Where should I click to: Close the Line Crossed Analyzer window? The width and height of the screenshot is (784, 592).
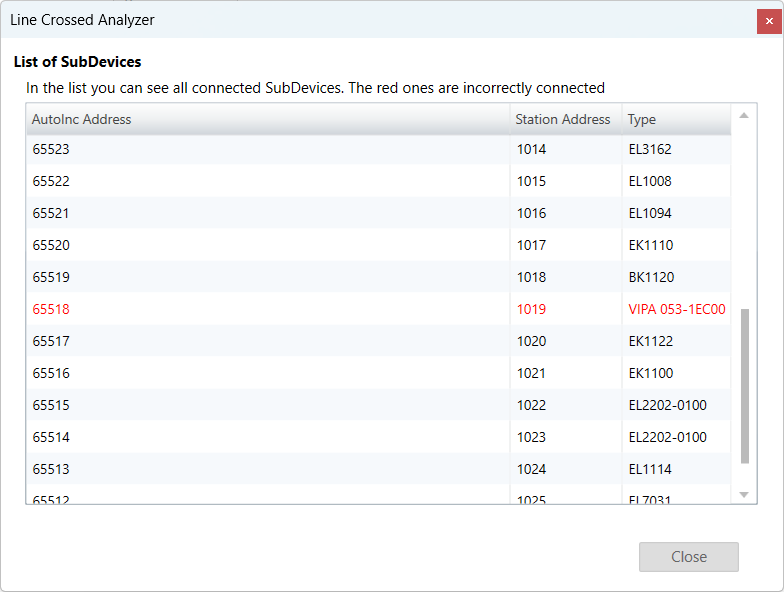pos(769,20)
